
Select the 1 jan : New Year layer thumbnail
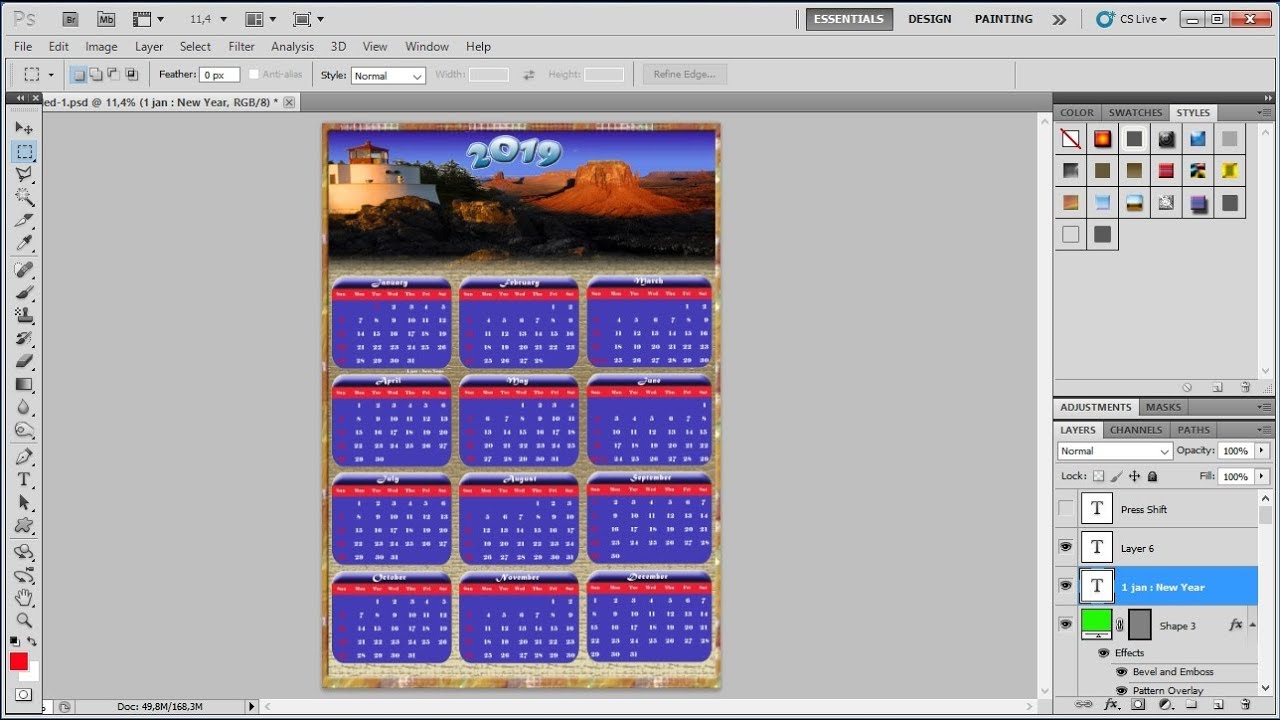1097,587
